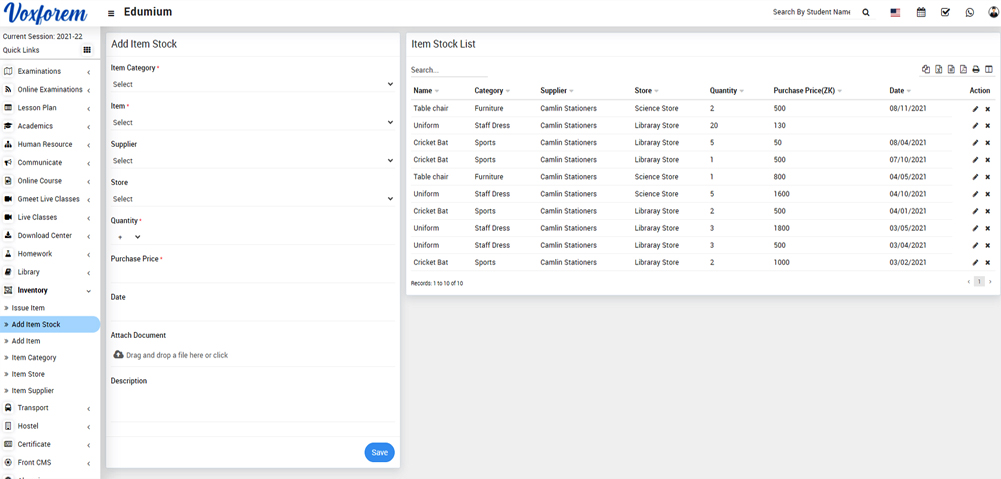Open the Item Category dropdown
The height and width of the screenshot is (479, 1001).
[252, 85]
